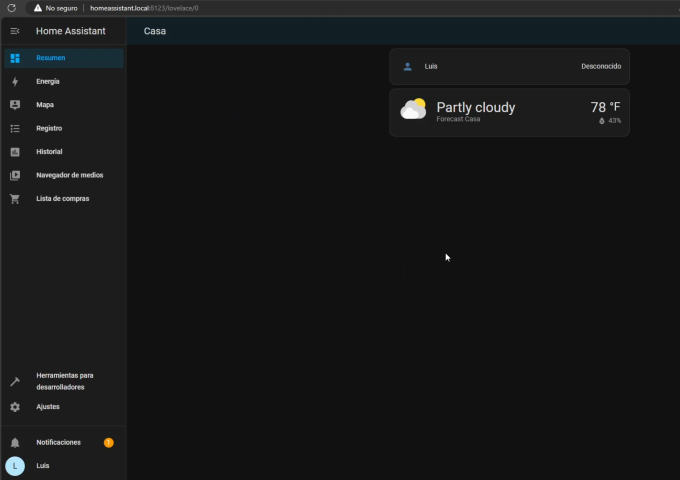Go to Mapa in sidebar

64,105
